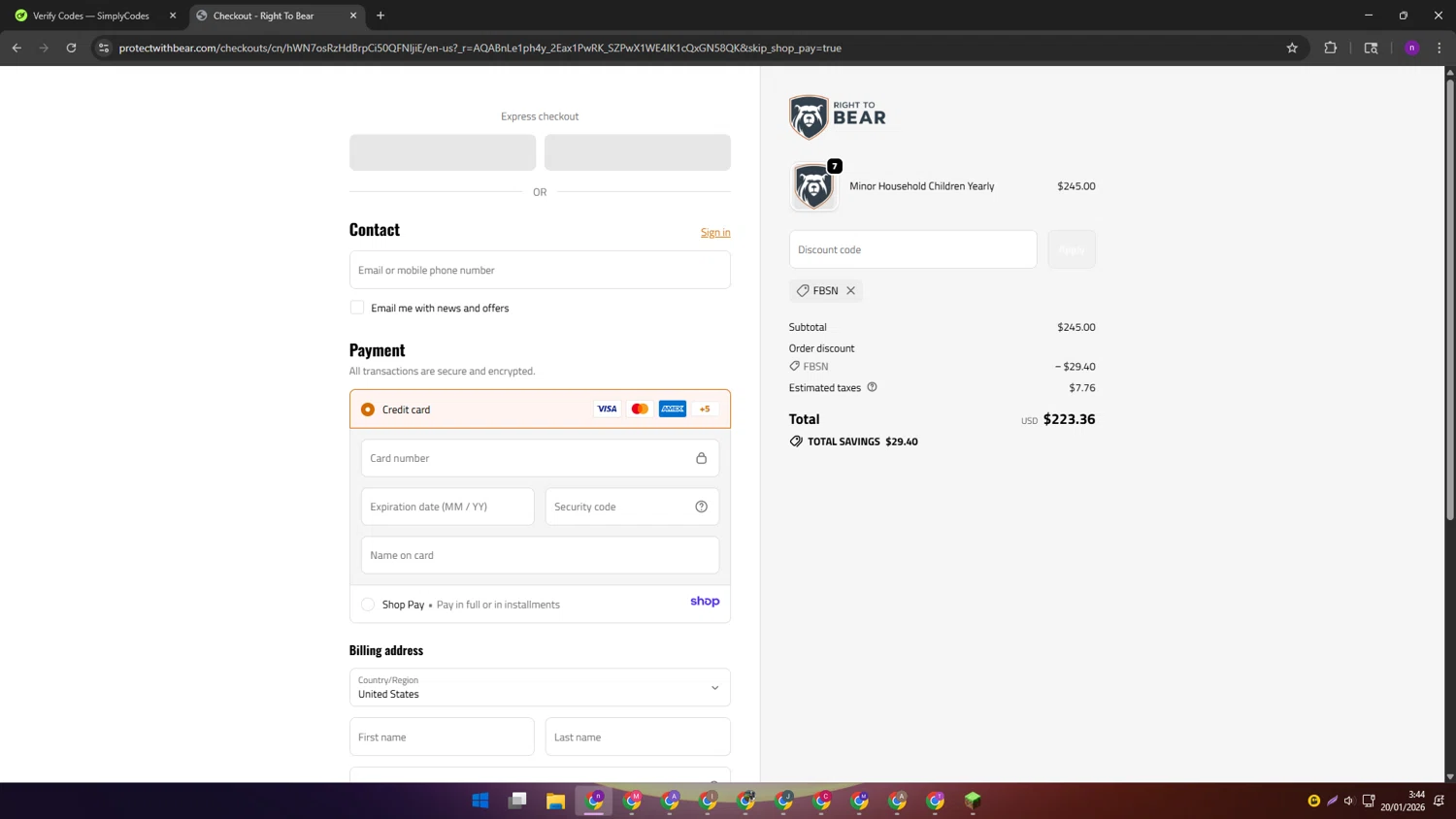Viewport: 1456px width, 819px height.
Task: Reload the checkout page
Action: [x=71, y=48]
